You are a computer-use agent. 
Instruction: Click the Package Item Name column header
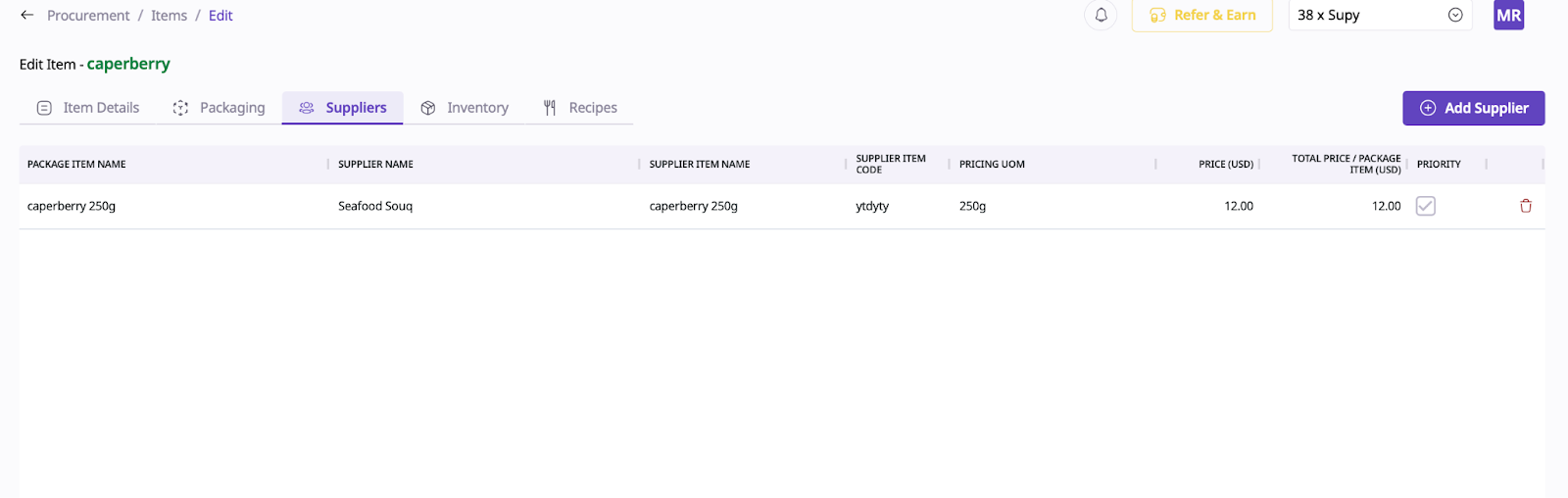pyautogui.click(x=76, y=165)
